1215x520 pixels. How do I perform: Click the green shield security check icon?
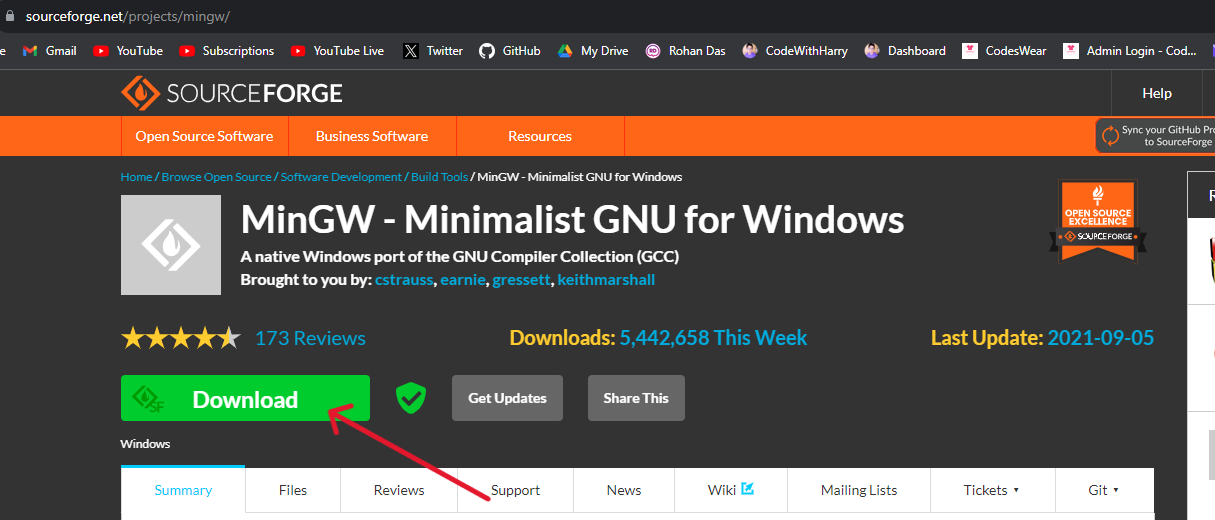pyautogui.click(x=410, y=398)
